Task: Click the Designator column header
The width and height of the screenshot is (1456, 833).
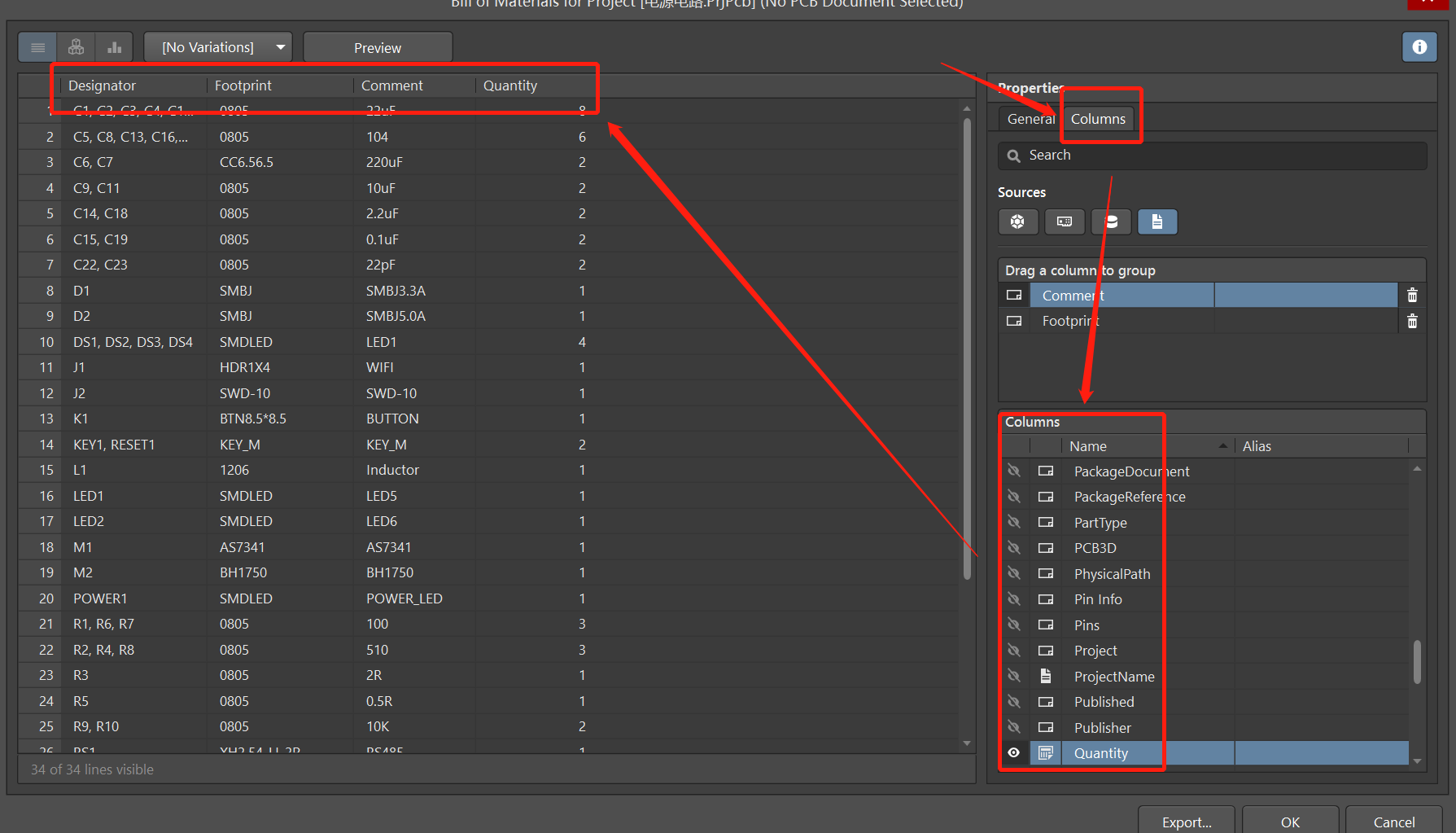Action: click(x=134, y=85)
